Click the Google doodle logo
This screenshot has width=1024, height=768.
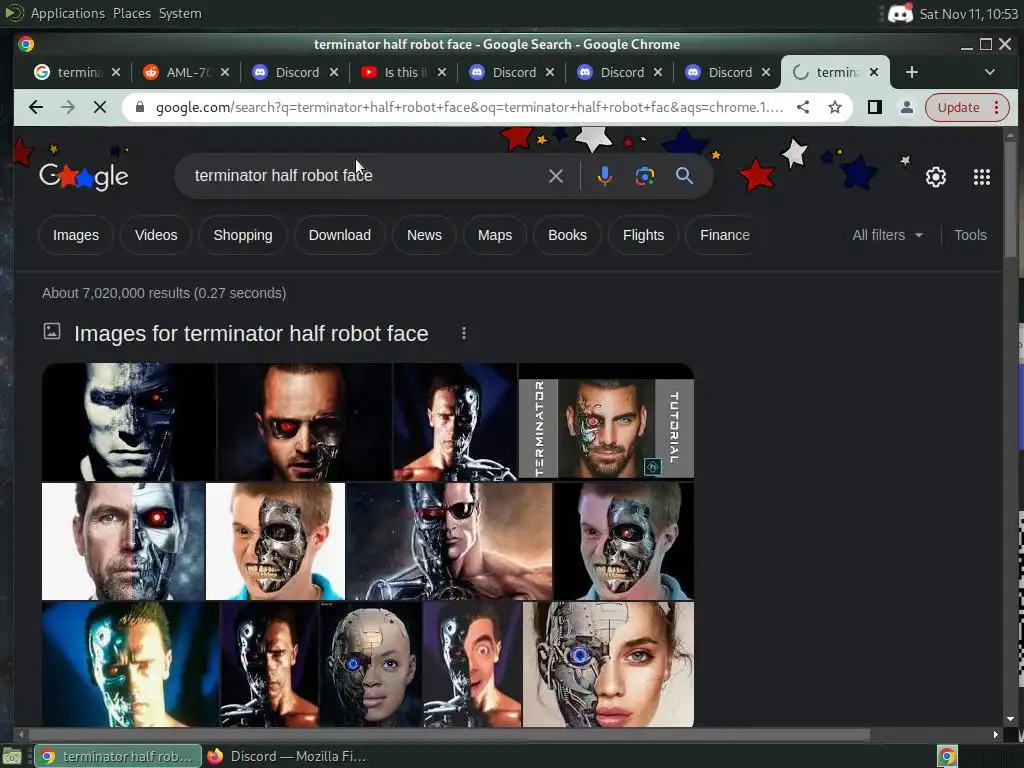point(84,176)
